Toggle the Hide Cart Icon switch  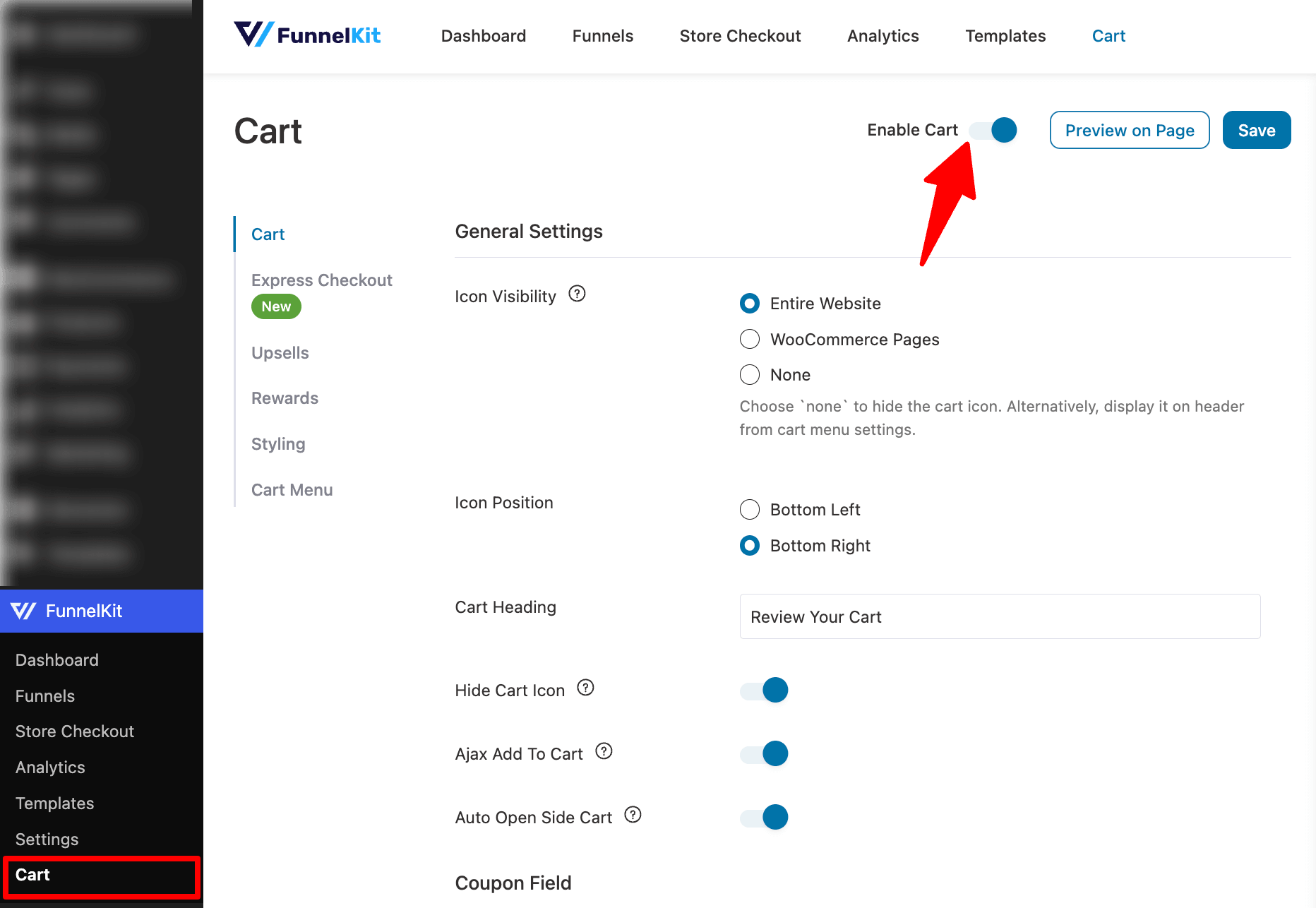[x=764, y=690]
